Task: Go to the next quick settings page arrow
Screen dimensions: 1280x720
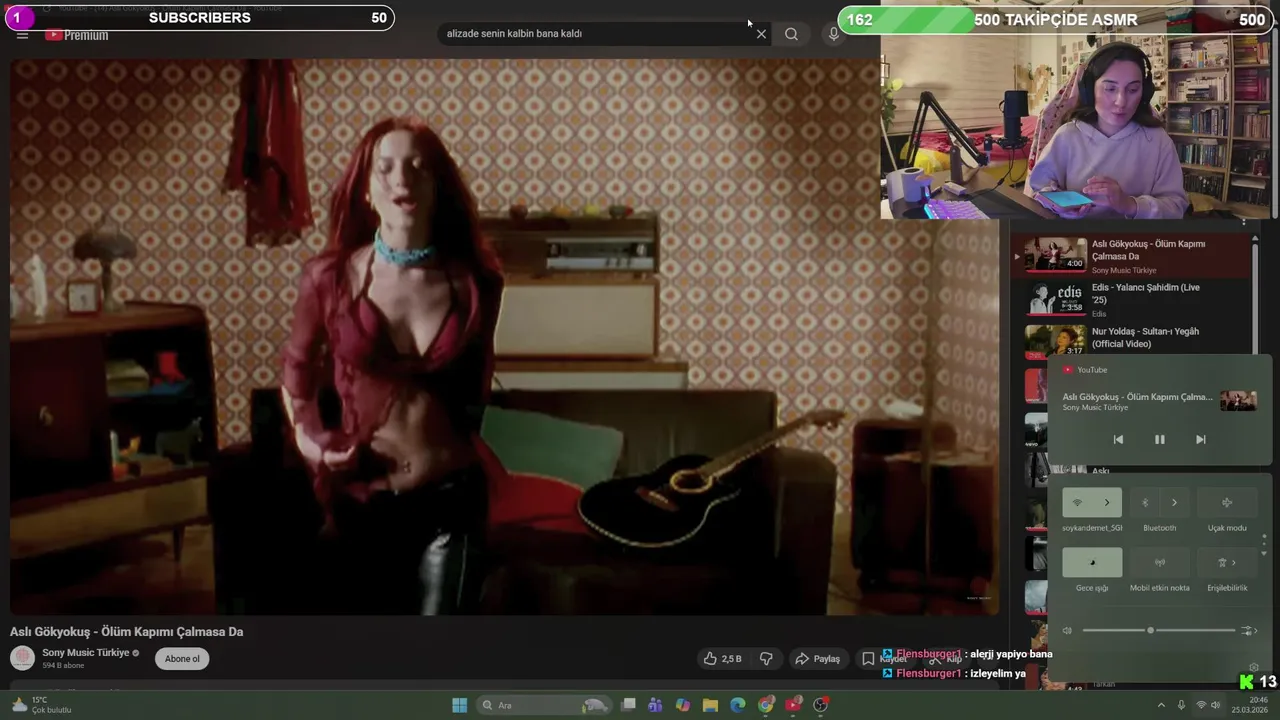Action: pos(1264,554)
